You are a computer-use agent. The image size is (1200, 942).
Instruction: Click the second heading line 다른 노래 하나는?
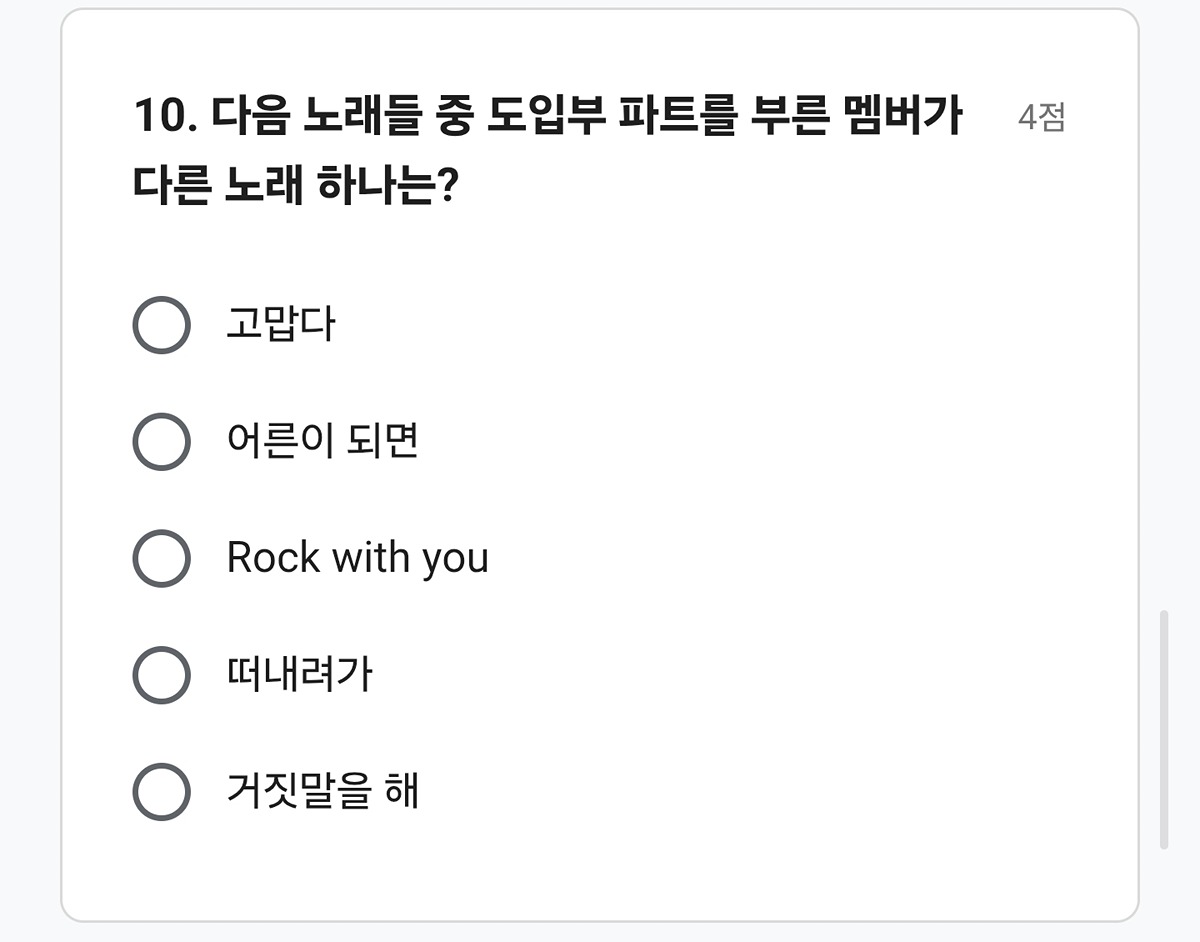tap(295, 187)
